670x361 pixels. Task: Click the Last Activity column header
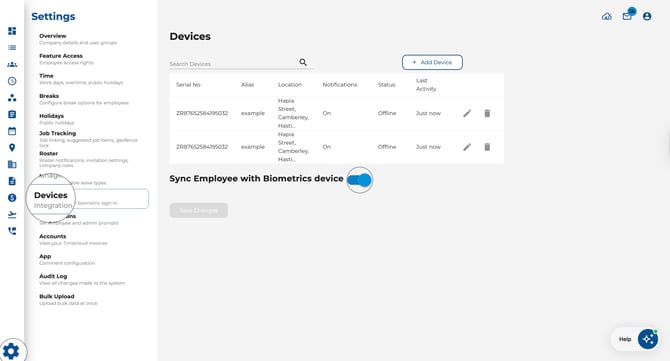[x=426, y=85]
